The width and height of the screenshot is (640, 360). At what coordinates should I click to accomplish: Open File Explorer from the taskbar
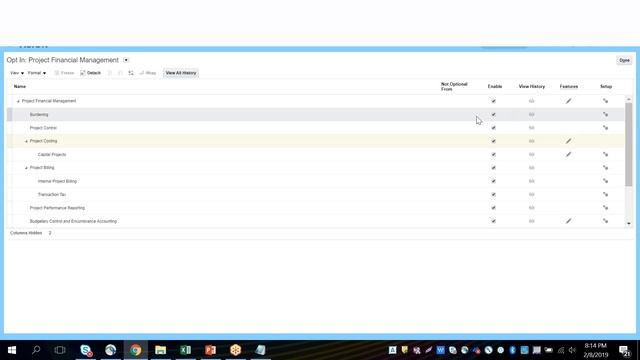coord(161,350)
